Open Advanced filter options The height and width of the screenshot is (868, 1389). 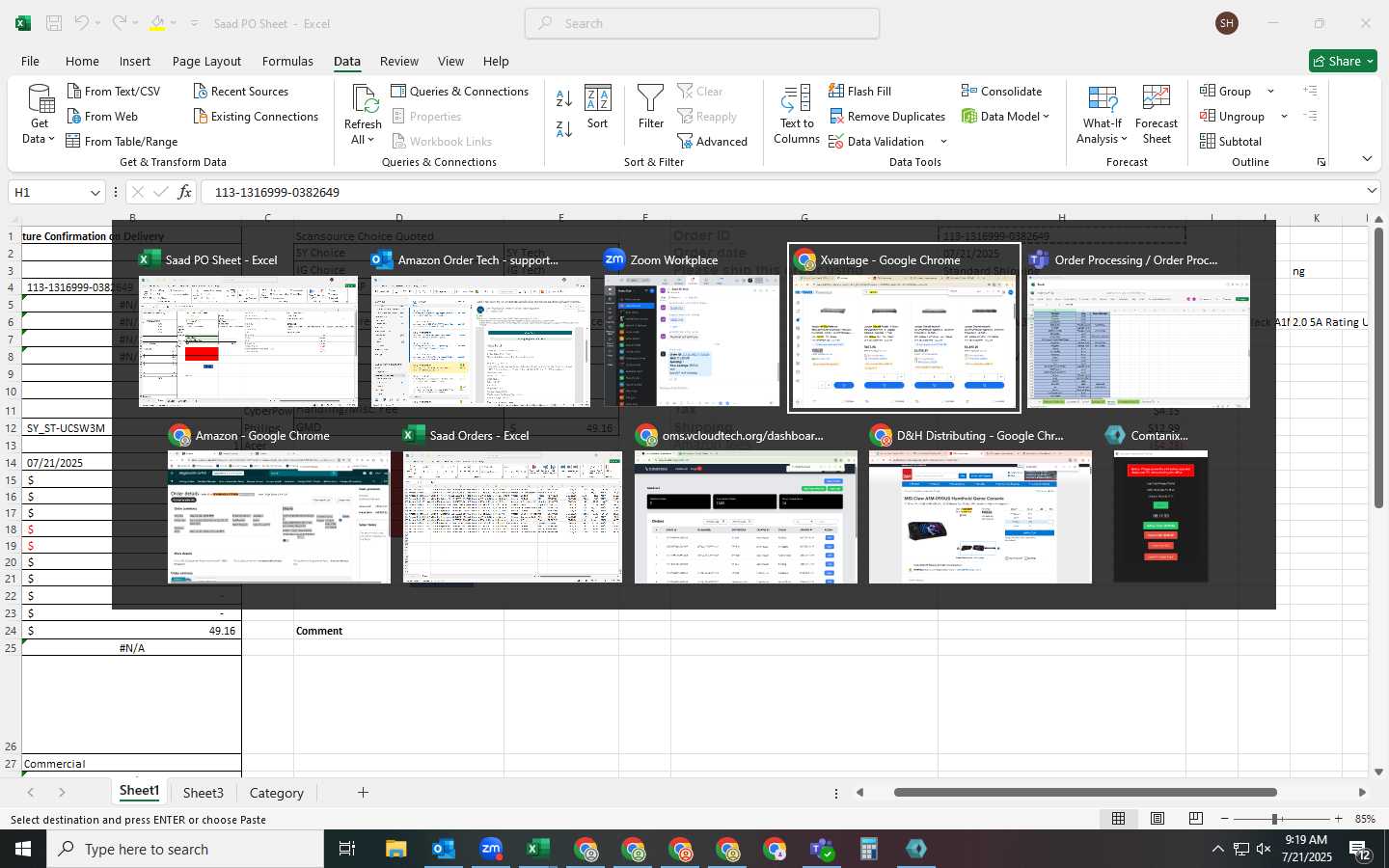tap(712, 141)
